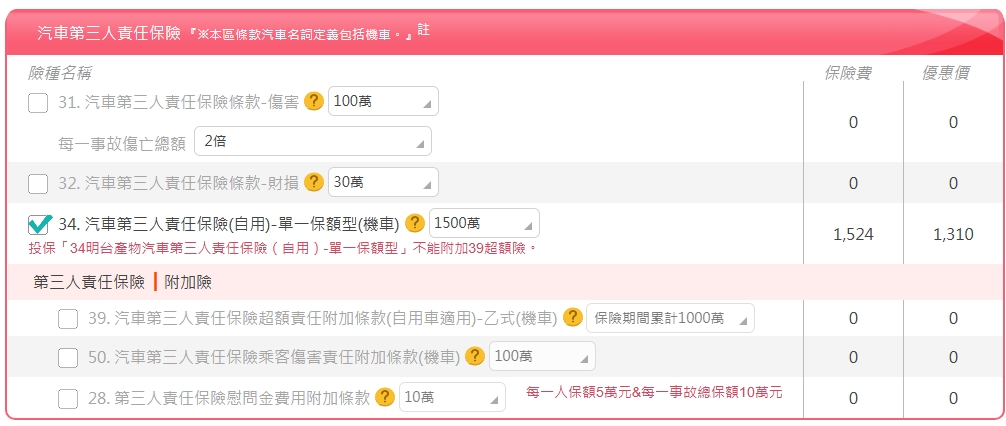This screenshot has width=1006, height=426.
Task: Click help icon beside item 32 財損
Action: pyautogui.click(x=314, y=182)
